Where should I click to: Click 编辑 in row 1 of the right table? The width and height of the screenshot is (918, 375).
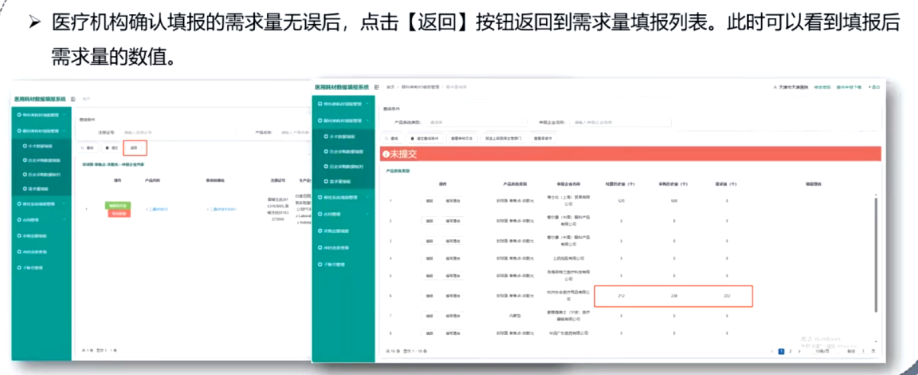[x=429, y=201]
